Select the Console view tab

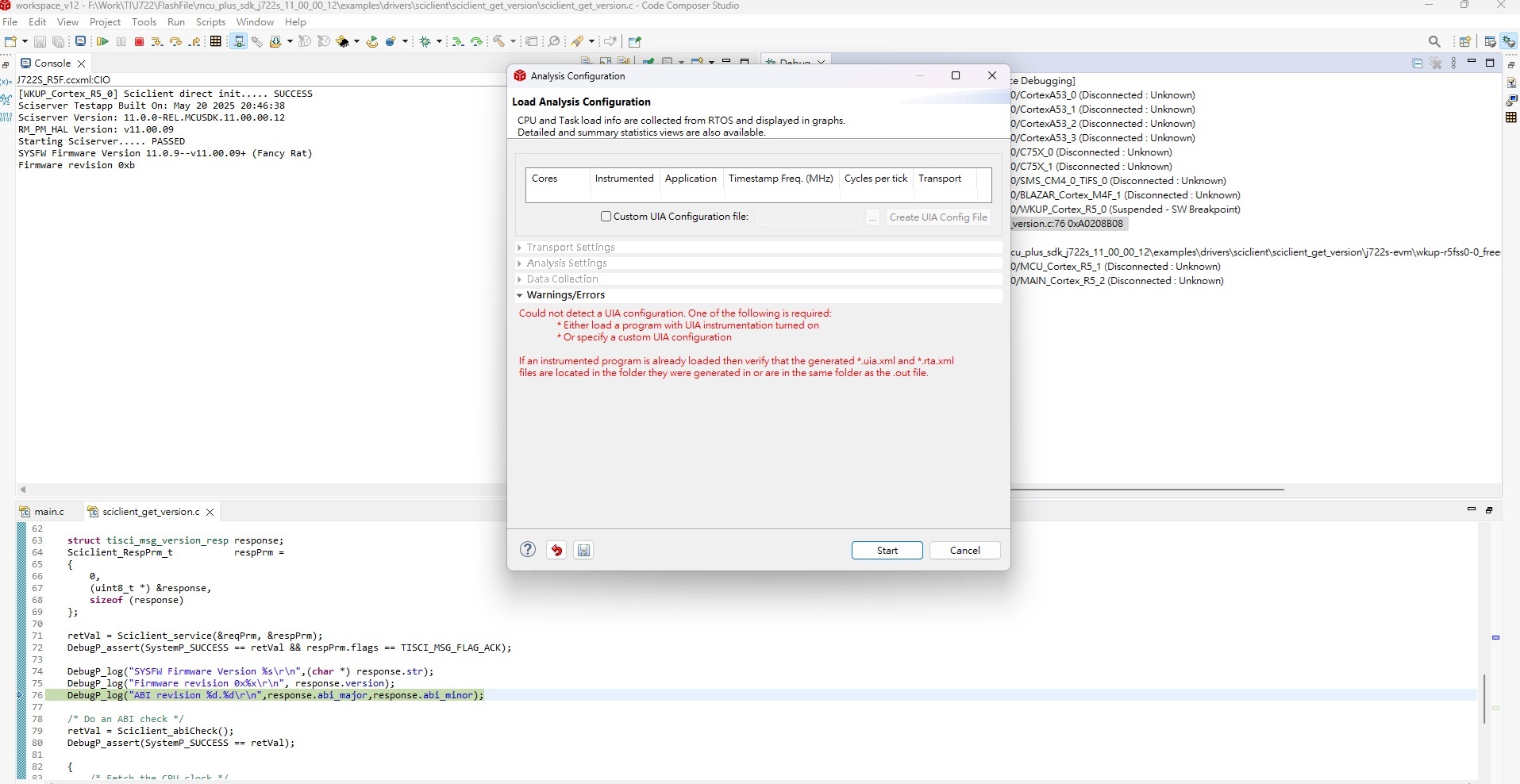click(52, 63)
